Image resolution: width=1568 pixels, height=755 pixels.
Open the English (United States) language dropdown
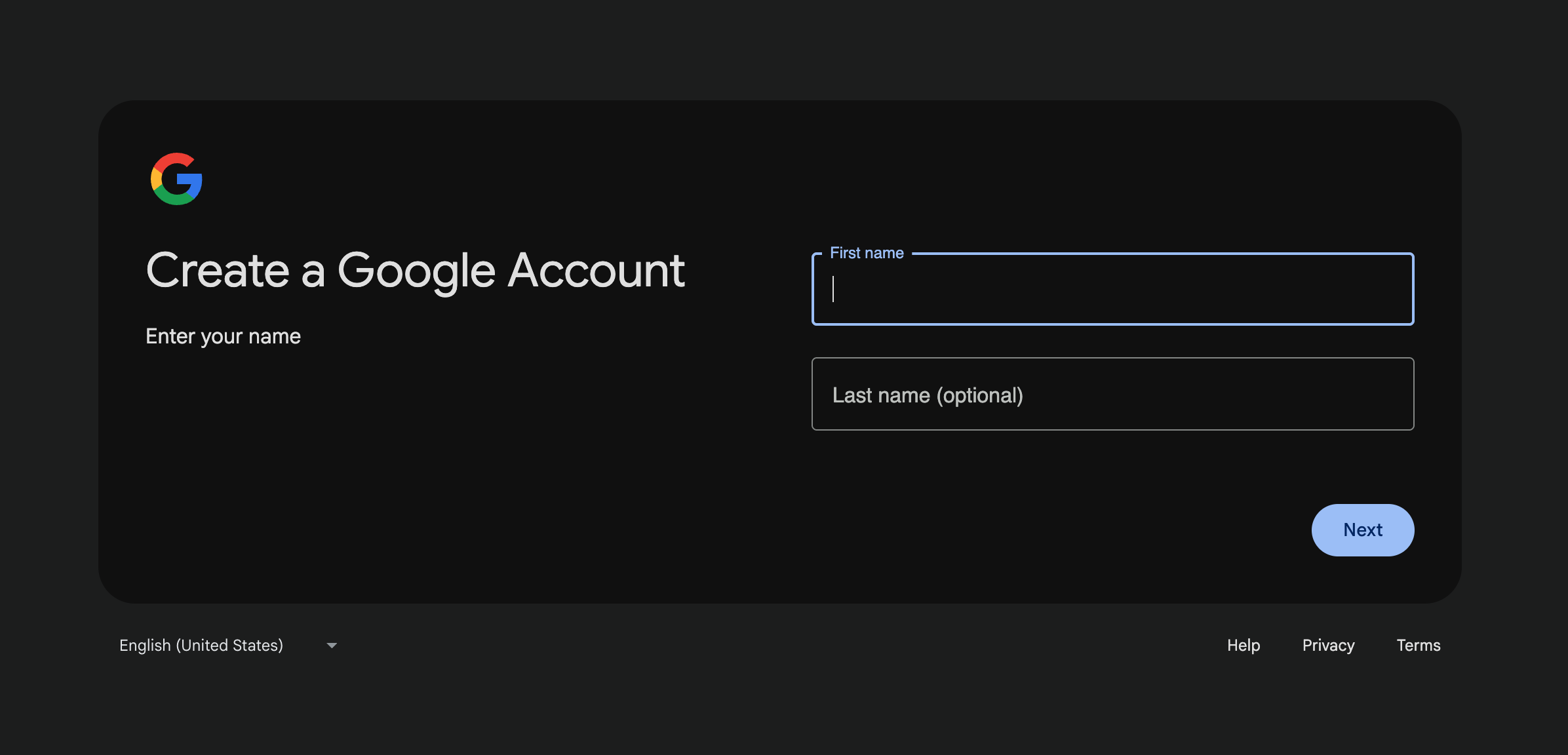tap(228, 646)
